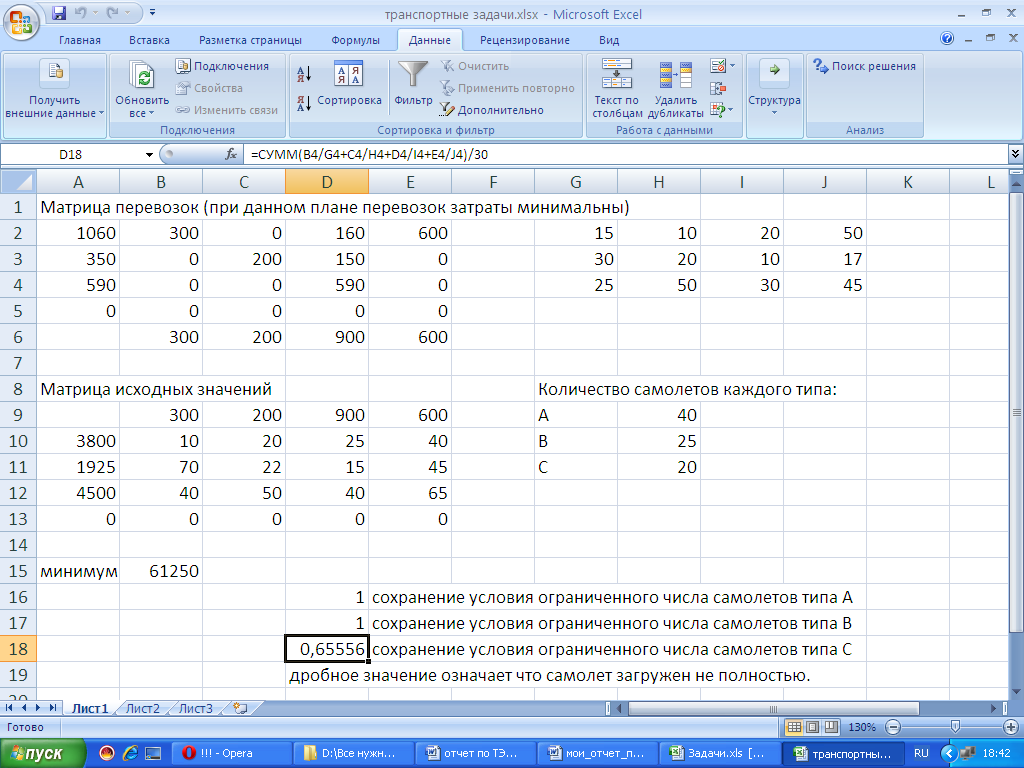
Task: Switch to Opera taskbar button
Action: point(232,754)
